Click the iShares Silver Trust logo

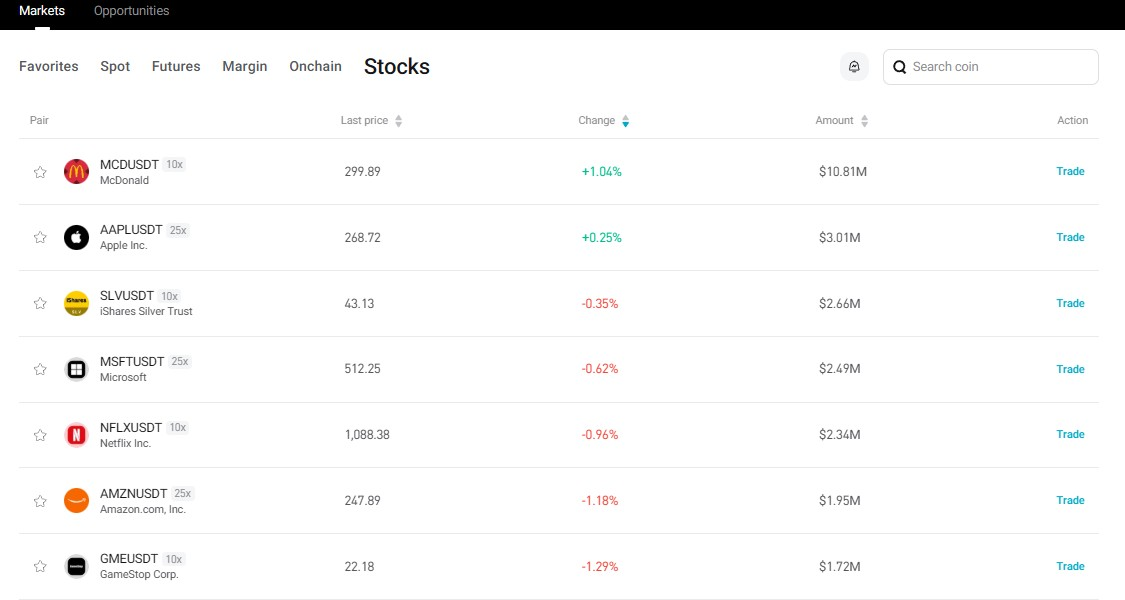click(x=77, y=303)
